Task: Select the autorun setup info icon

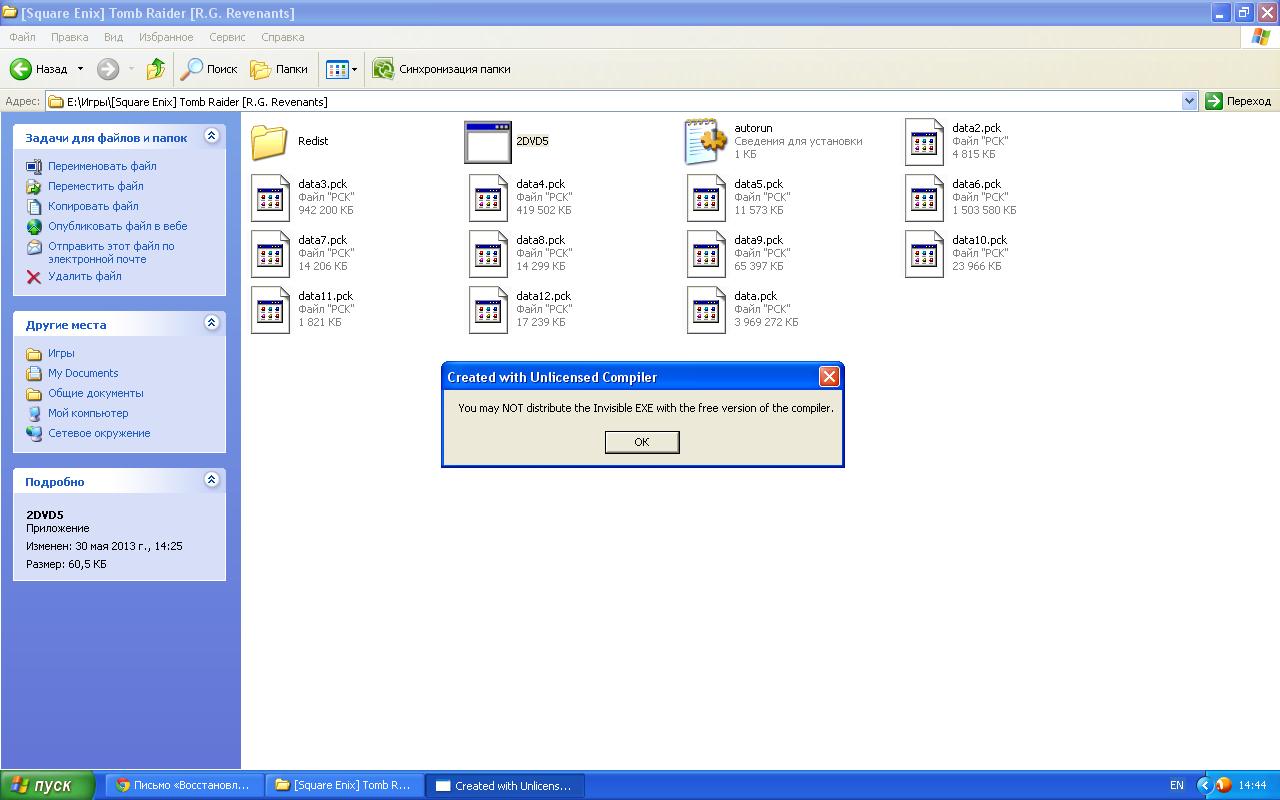Action: (705, 142)
